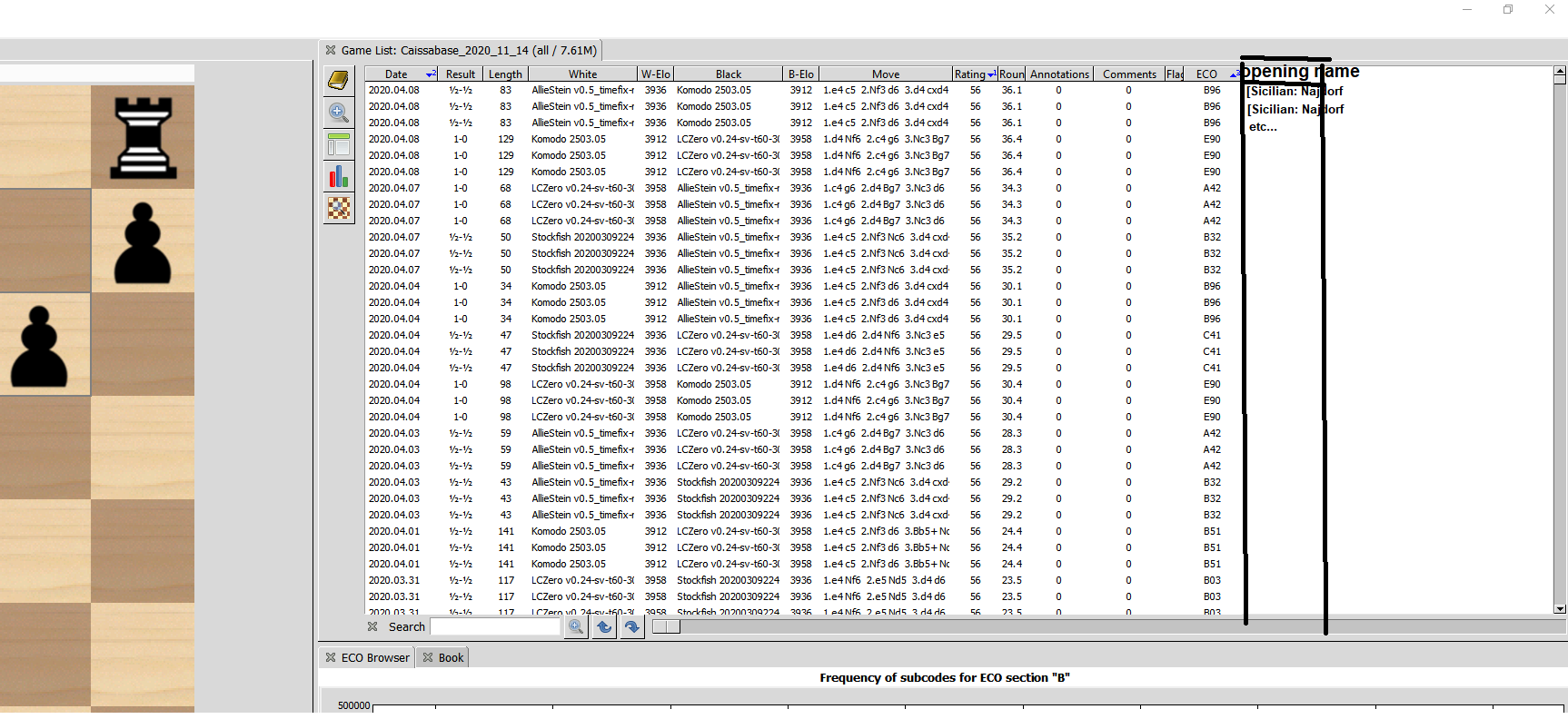Click the horizontal scrollbar thumb below the list
The image size is (1568, 719).
tap(666, 626)
